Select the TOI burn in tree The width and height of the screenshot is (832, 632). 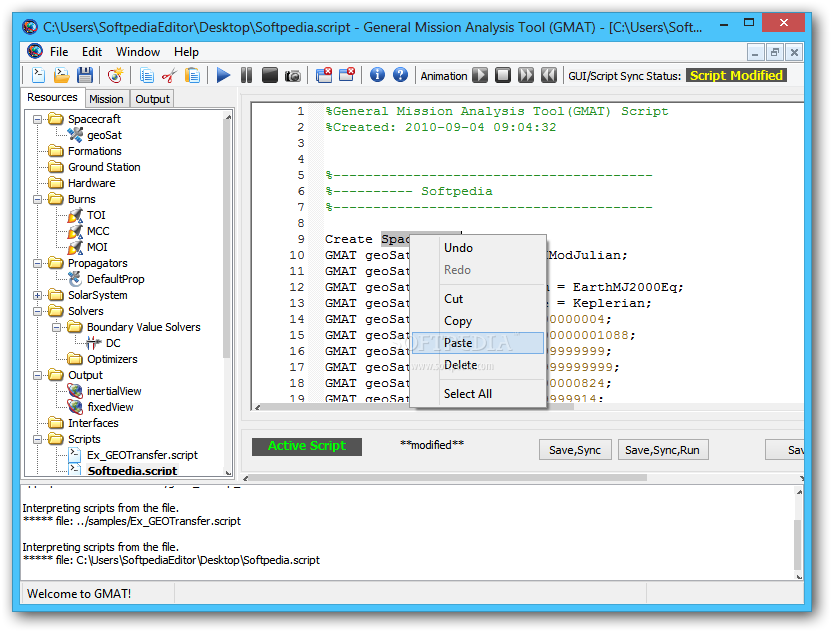point(96,215)
